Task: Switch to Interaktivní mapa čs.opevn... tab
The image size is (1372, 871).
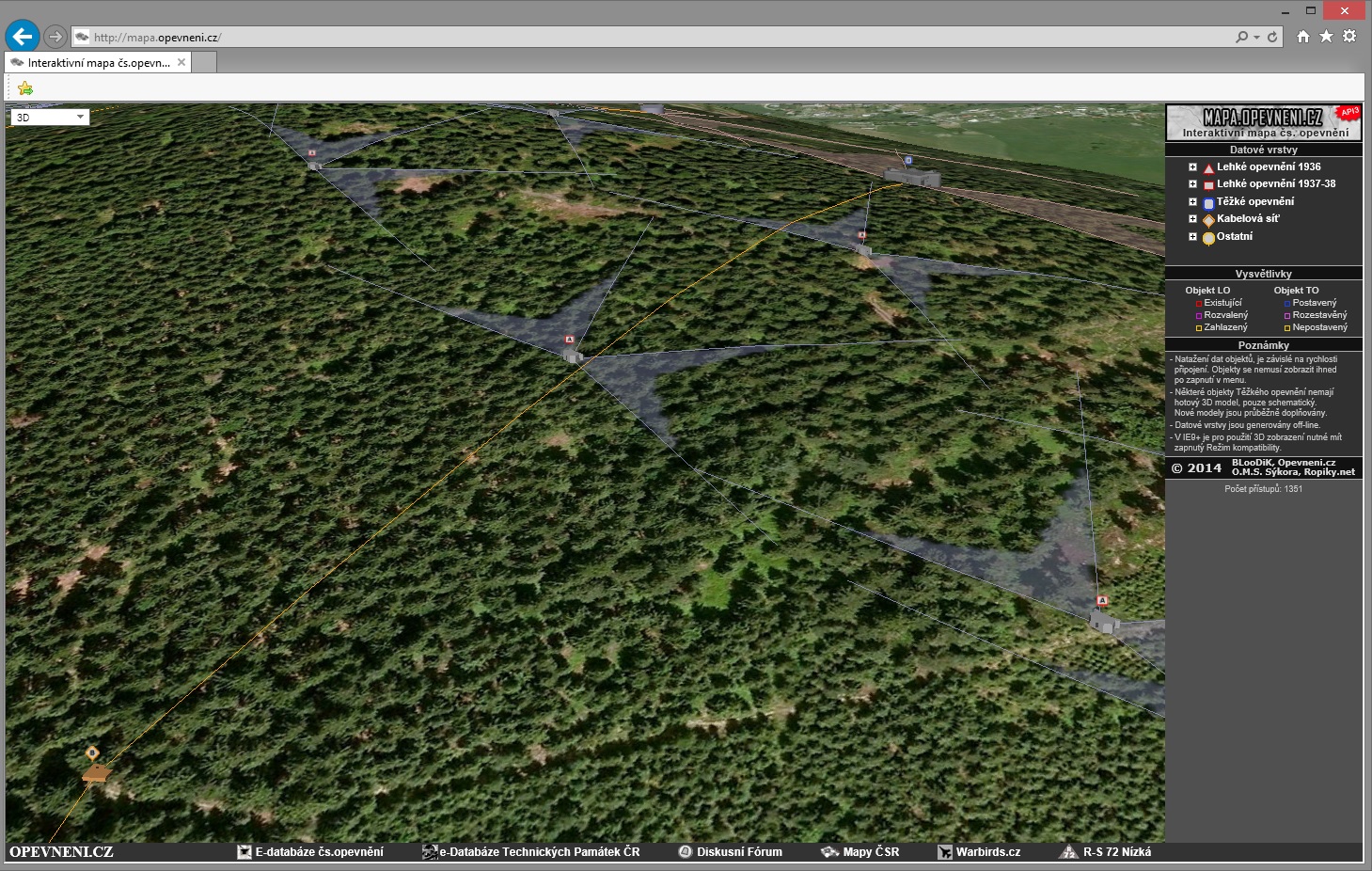Action: point(98,63)
